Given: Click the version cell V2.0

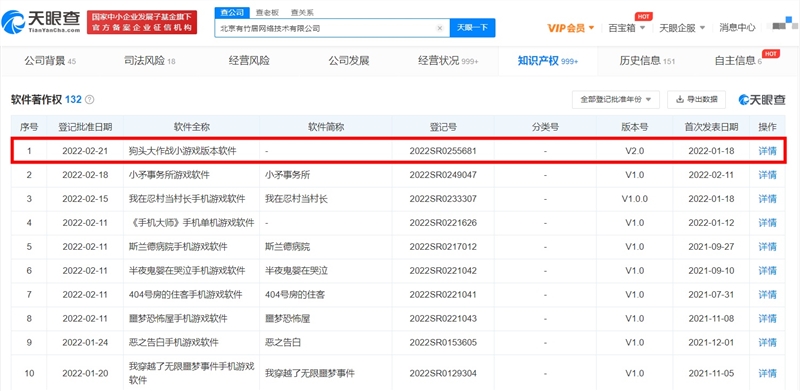Looking at the screenshot, I should point(635,151).
